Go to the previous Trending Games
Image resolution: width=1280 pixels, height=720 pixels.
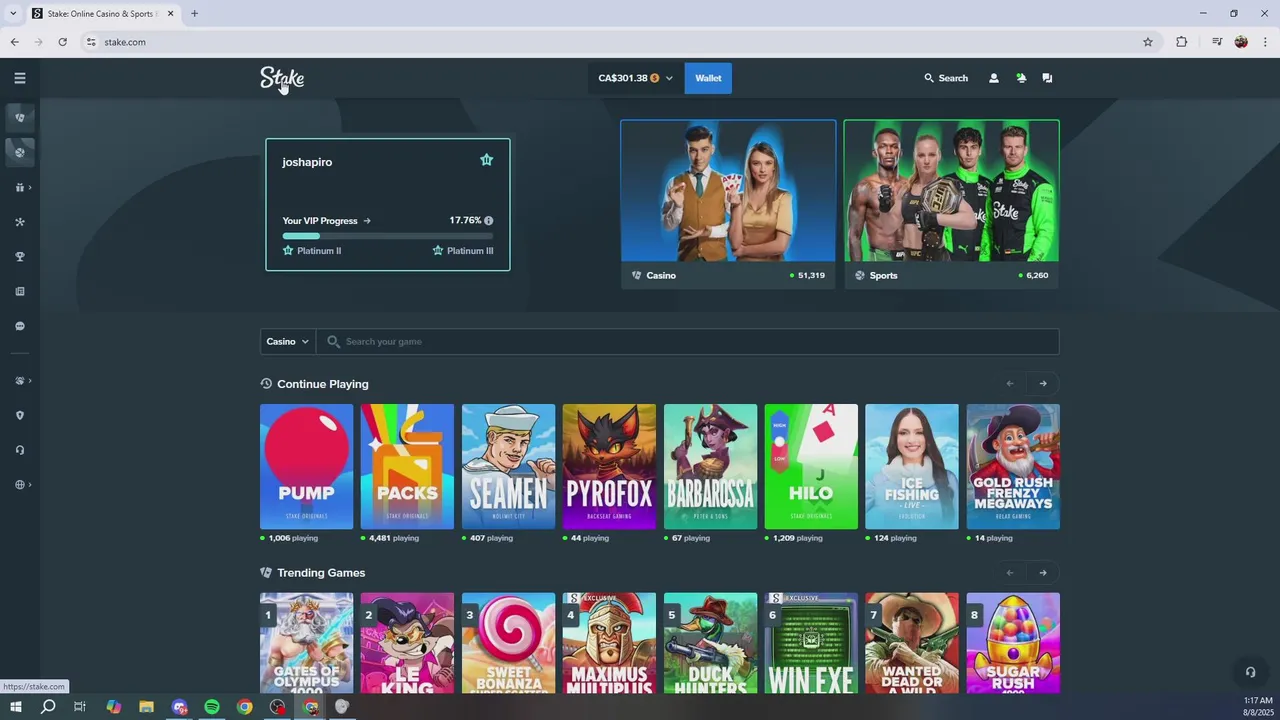tap(1010, 573)
